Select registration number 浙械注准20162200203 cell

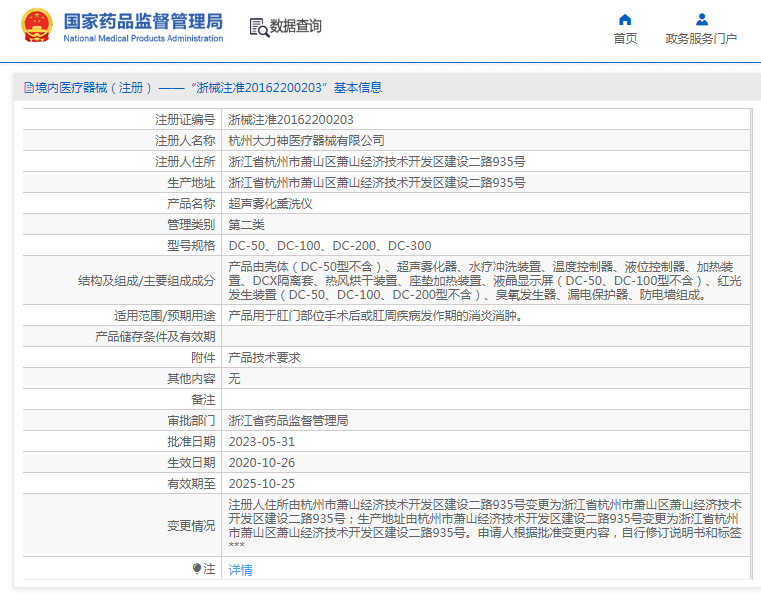point(291,120)
